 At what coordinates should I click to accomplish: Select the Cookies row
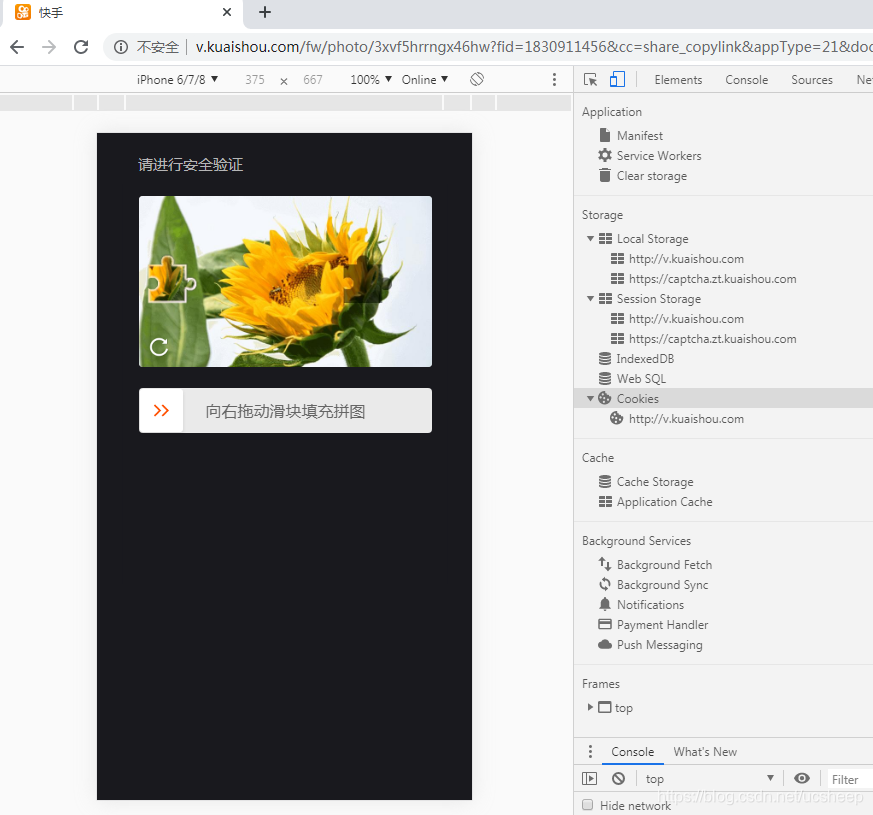pos(723,399)
